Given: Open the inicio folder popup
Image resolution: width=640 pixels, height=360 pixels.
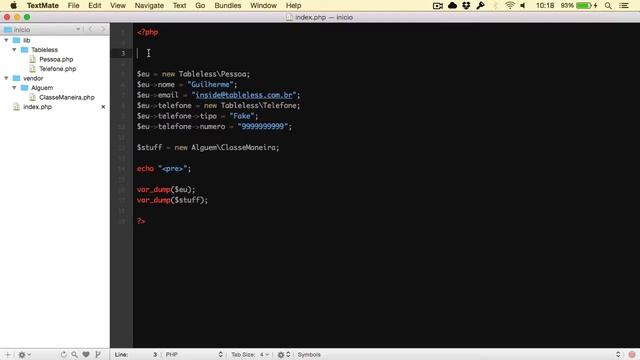Looking at the screenshot, I should (x=42, y=29).
